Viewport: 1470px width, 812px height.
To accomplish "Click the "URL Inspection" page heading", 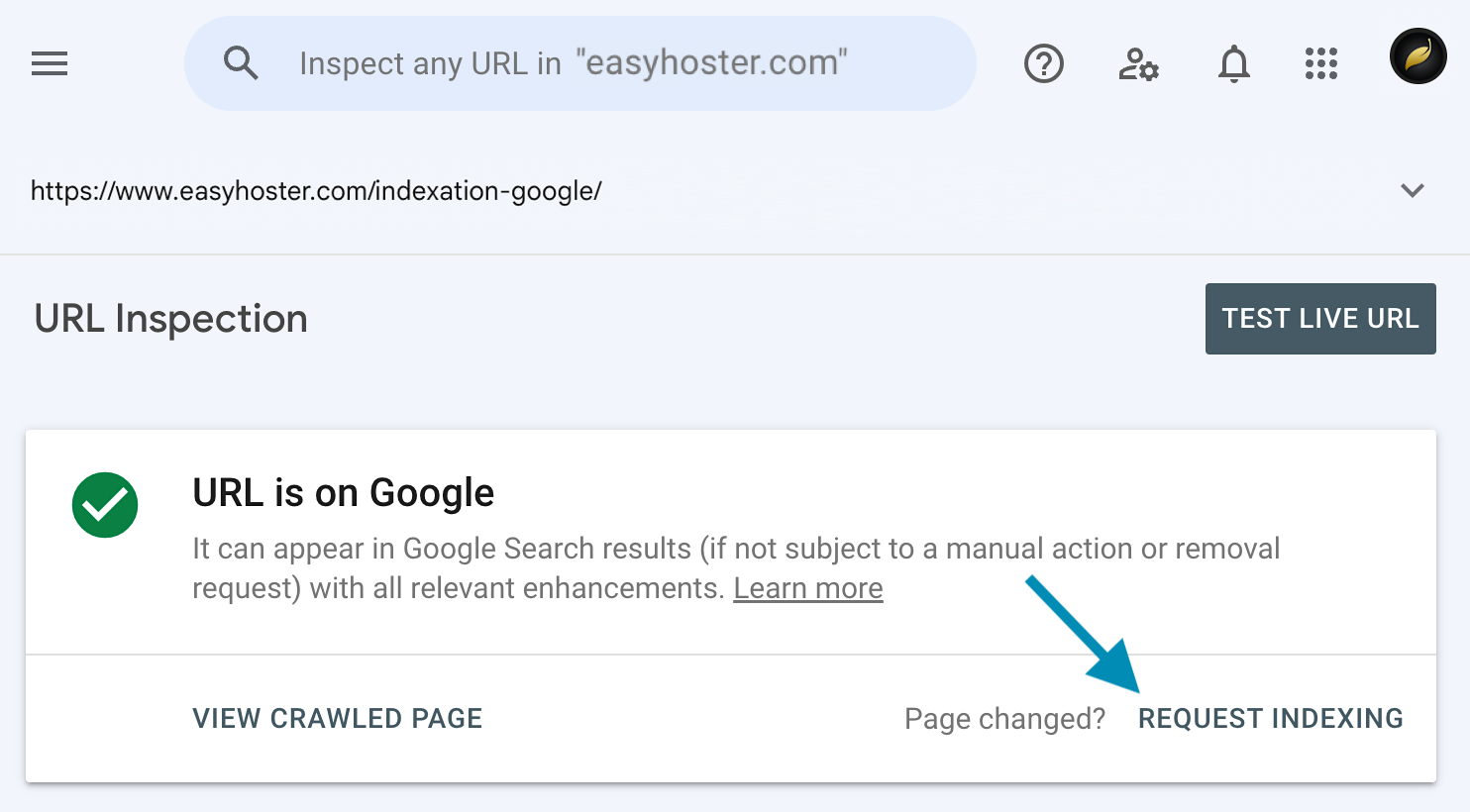I will point(170,319).
